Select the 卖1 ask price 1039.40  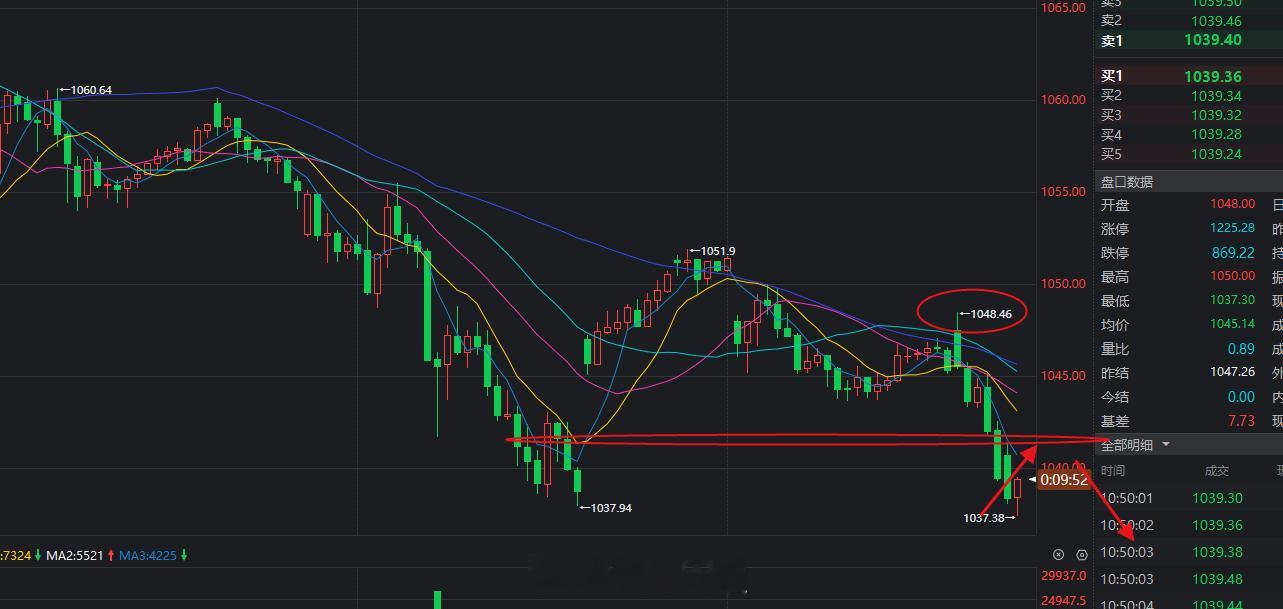(x=1213, y=40)
